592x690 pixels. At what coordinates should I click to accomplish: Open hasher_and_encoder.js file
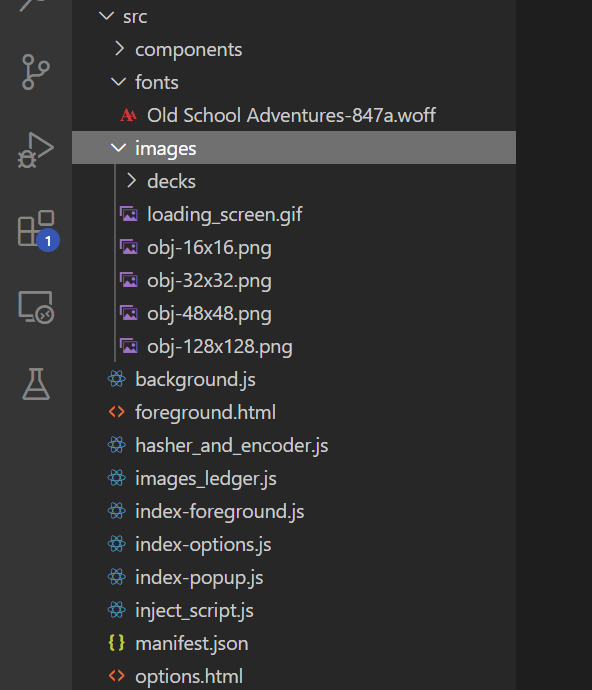[x=232, y=446]
